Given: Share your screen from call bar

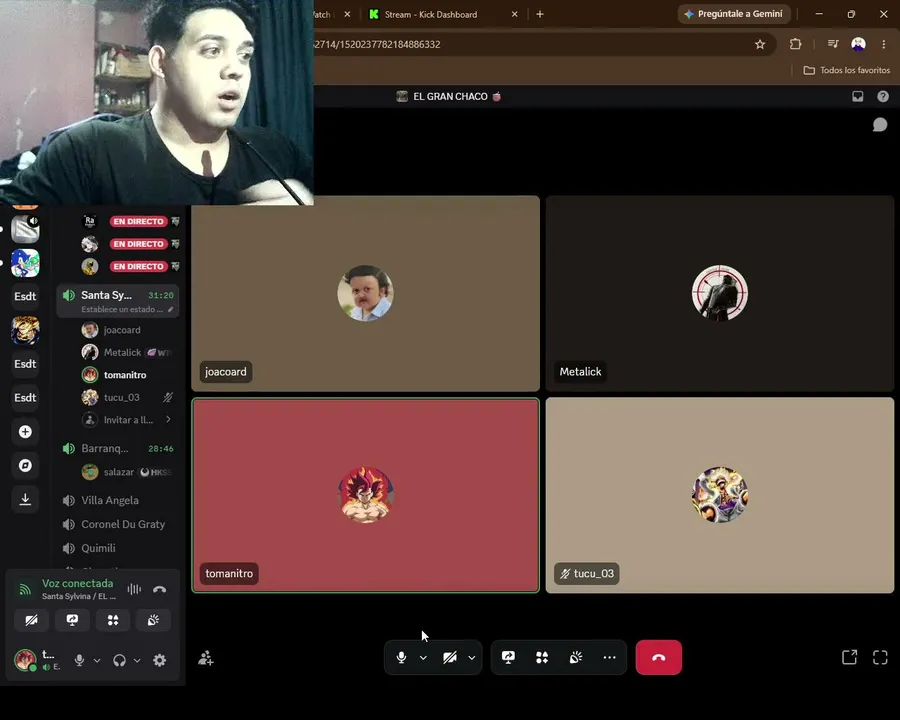Looking at the screenshot, I should [x=508, y=657].
